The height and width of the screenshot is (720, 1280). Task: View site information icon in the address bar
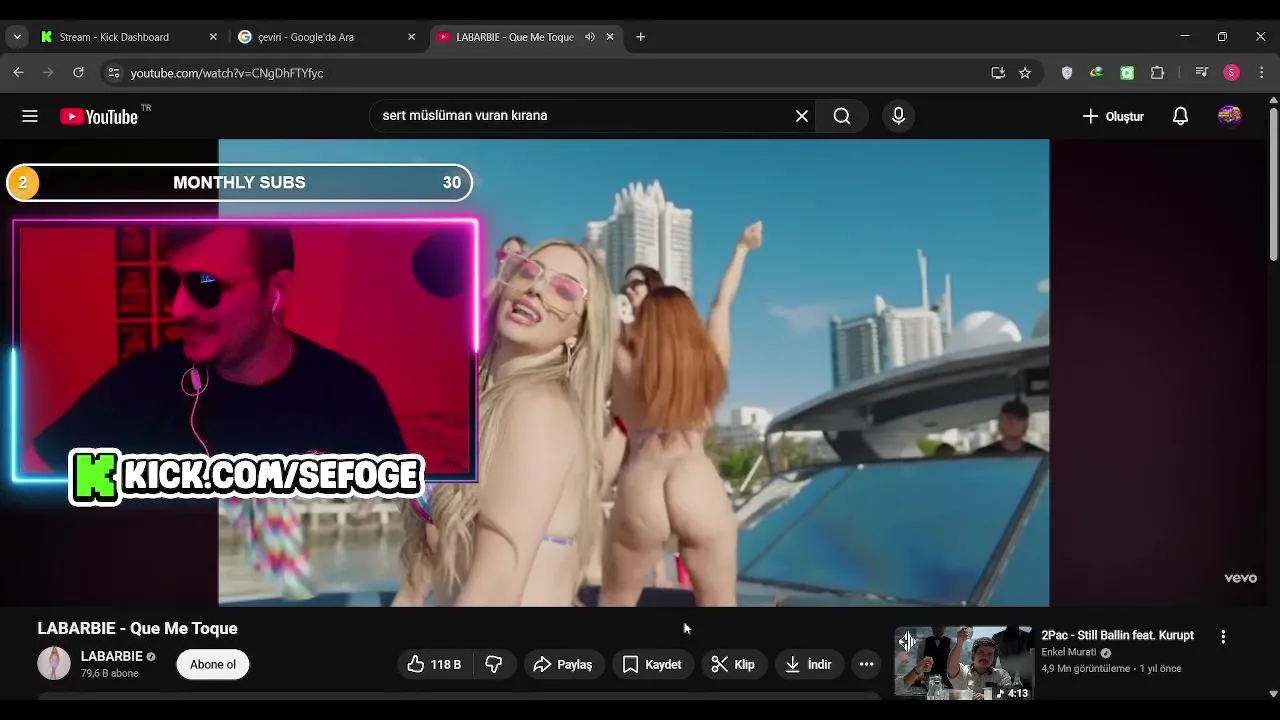(114, 73)
